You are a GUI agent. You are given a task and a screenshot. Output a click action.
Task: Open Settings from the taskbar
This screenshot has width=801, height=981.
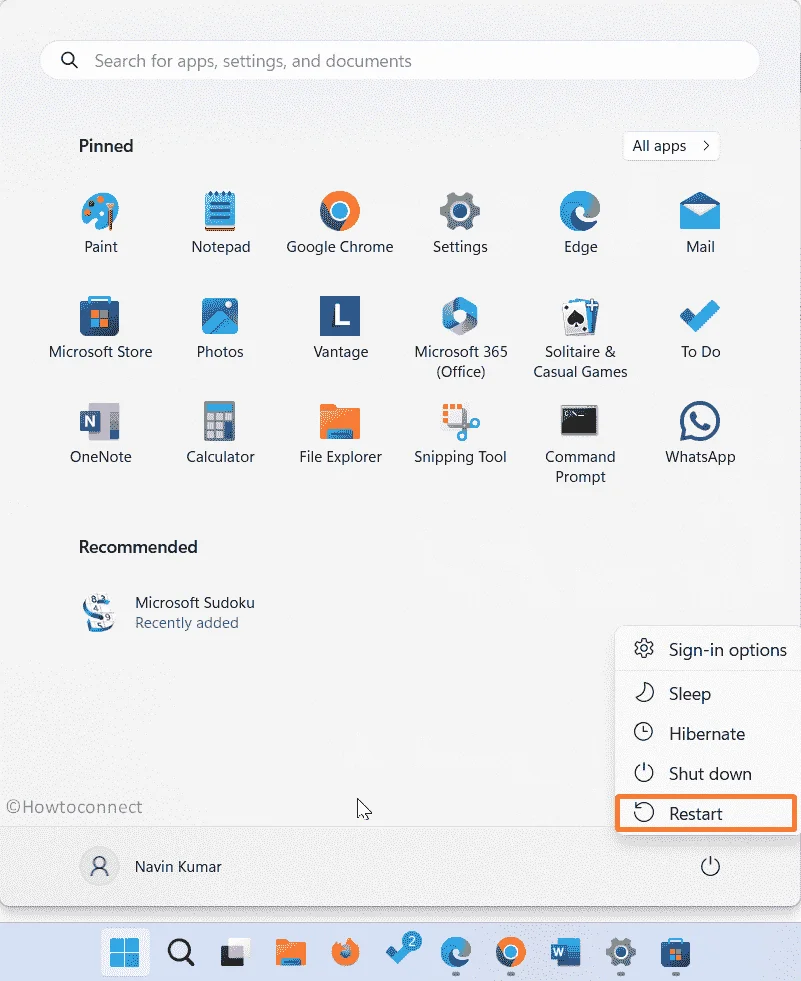(621, 953)
